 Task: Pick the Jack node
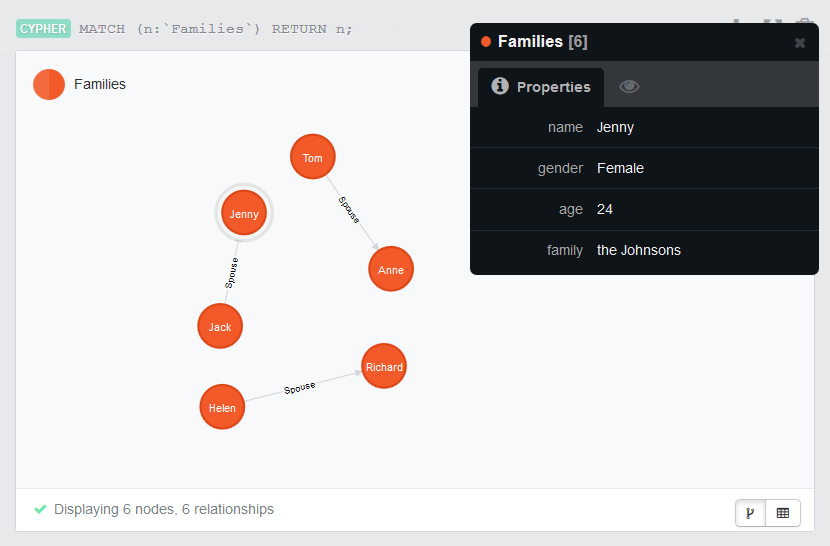pos(220,327)
